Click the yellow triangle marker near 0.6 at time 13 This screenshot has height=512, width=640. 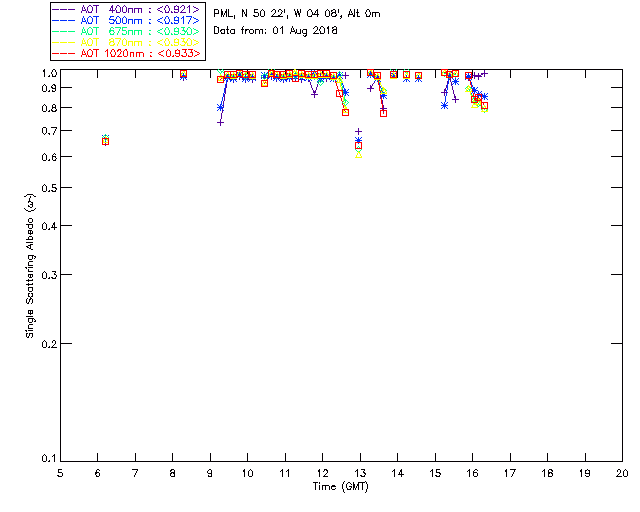point(358,154)
